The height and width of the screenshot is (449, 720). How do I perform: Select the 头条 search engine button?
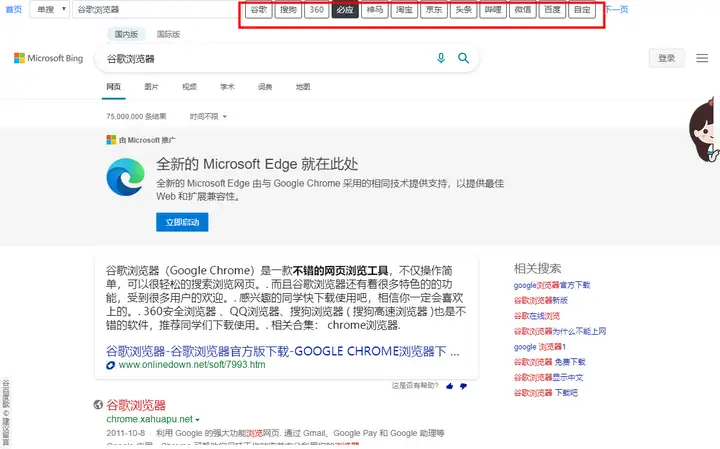463,10
